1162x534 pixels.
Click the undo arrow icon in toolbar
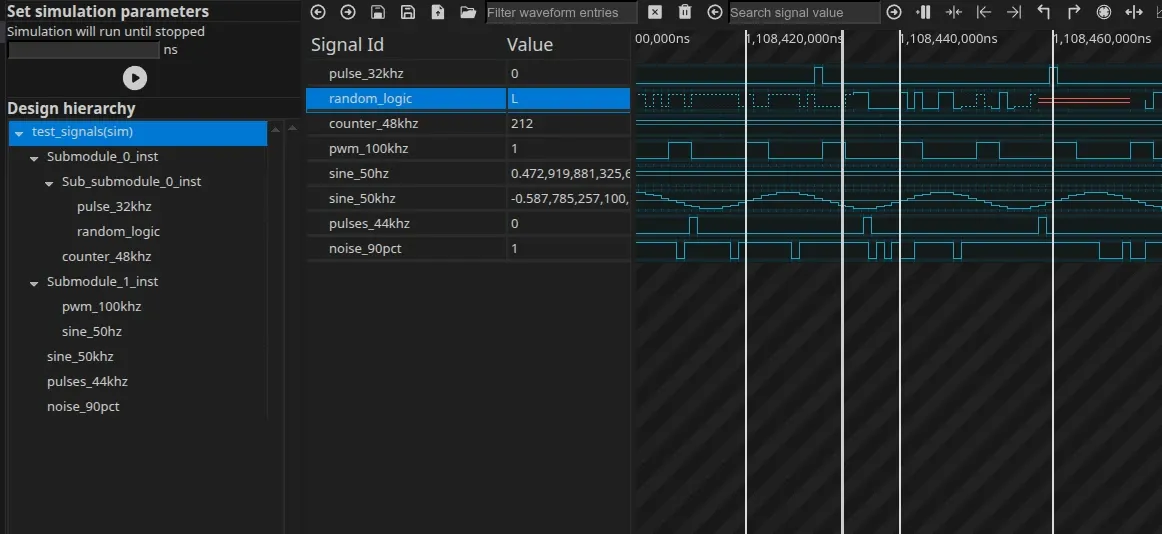1044,12
